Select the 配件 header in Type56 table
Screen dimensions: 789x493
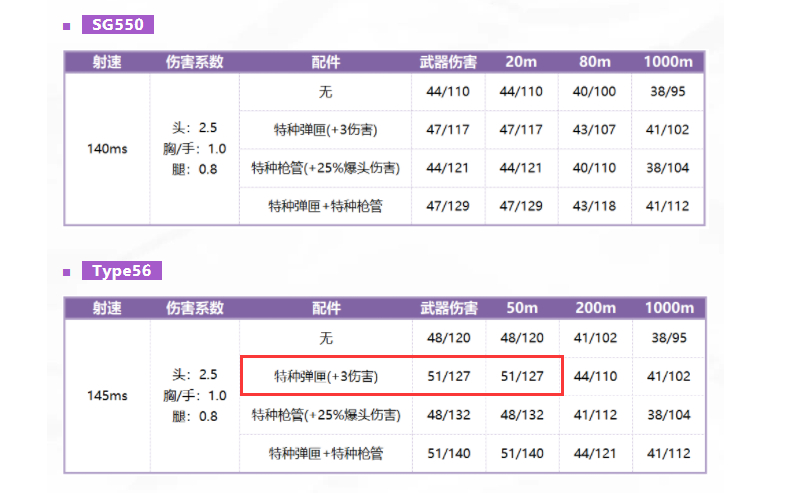coord(326,308)
